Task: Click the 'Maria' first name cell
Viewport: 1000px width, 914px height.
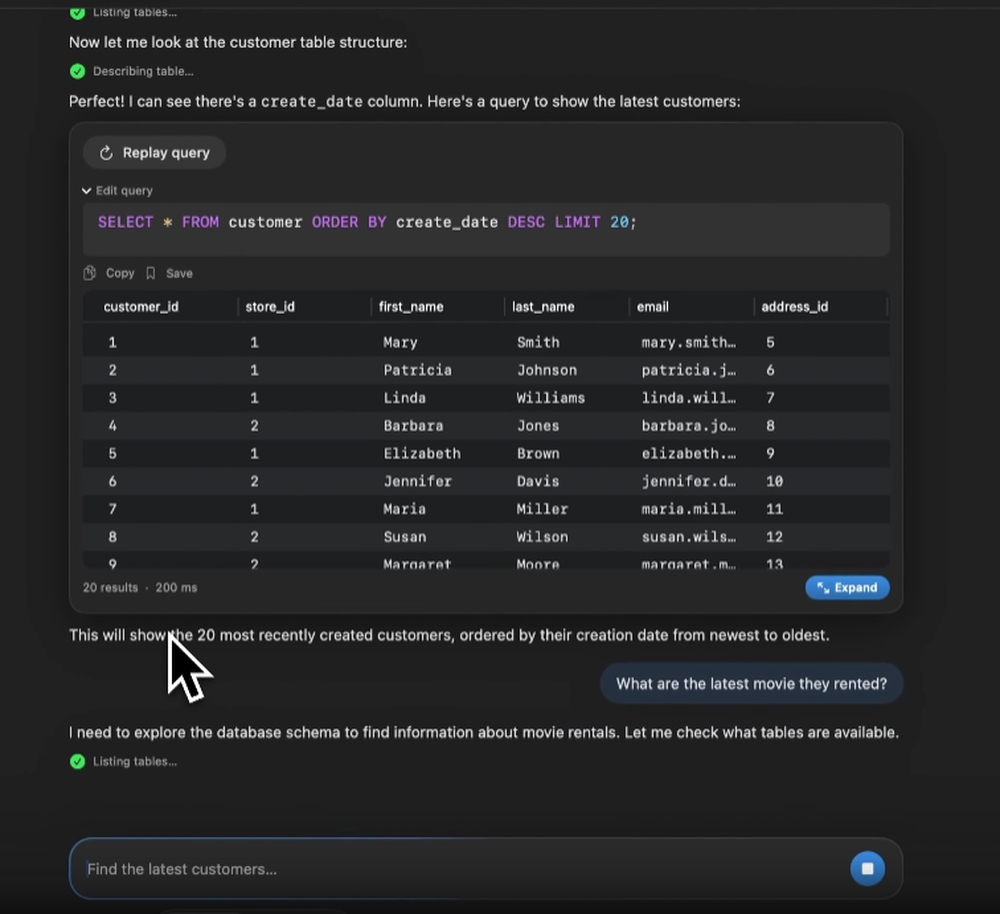Action: [x=404, y=509]
